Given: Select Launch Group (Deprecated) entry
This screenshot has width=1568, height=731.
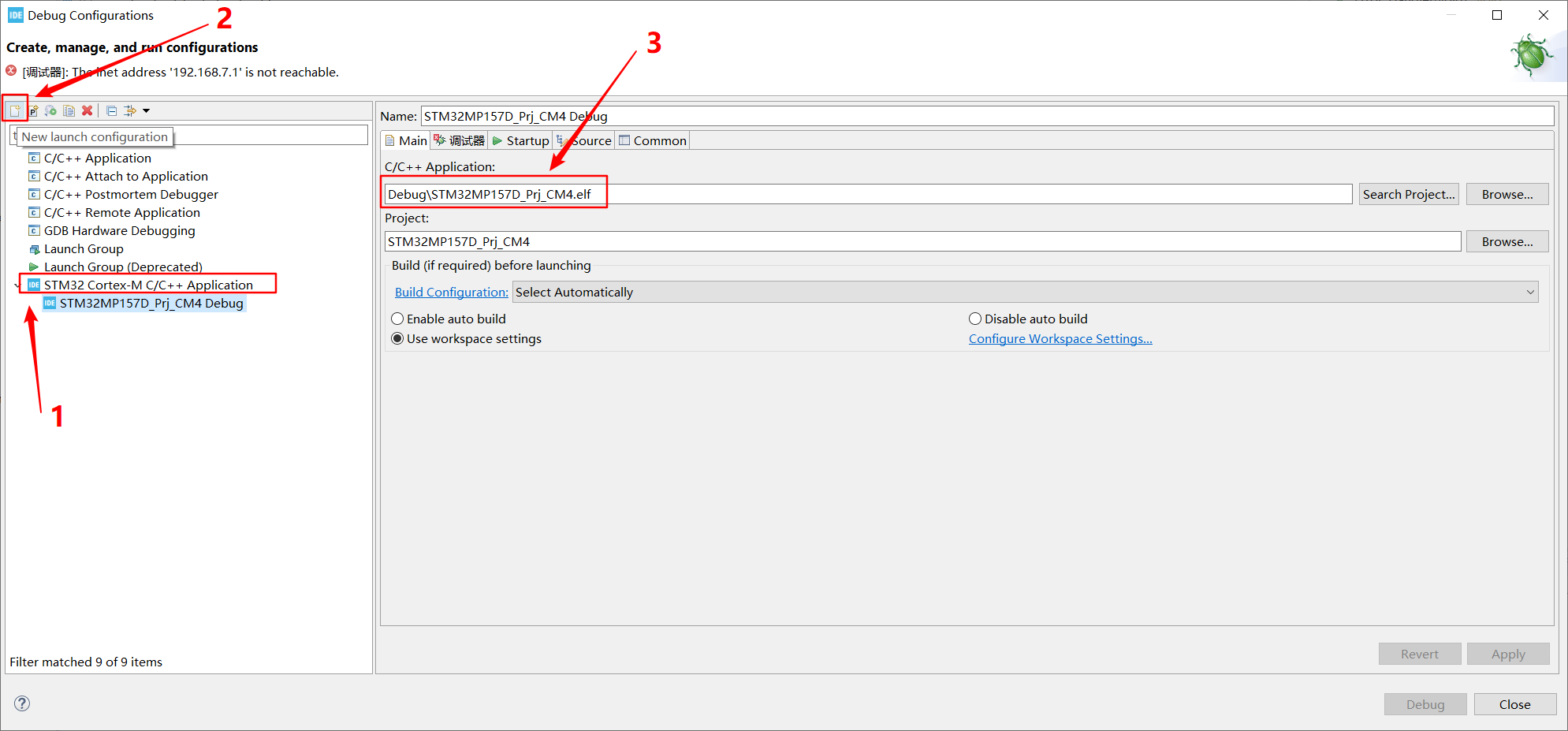Looking at the screenshot, I should click(123, 267).
